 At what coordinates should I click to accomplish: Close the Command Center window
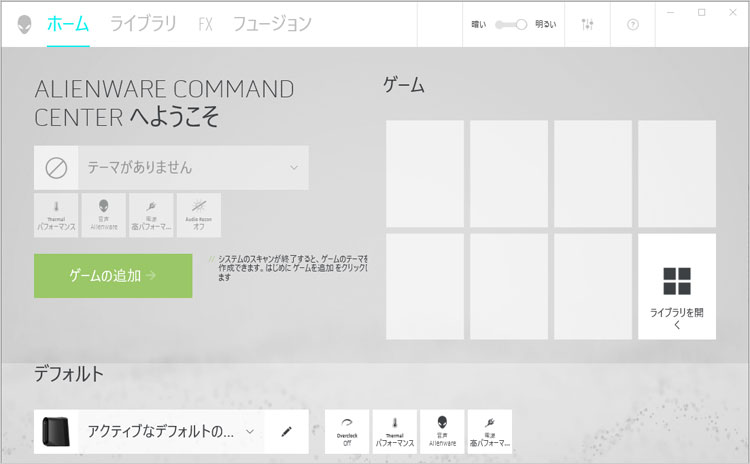point(732,12)
